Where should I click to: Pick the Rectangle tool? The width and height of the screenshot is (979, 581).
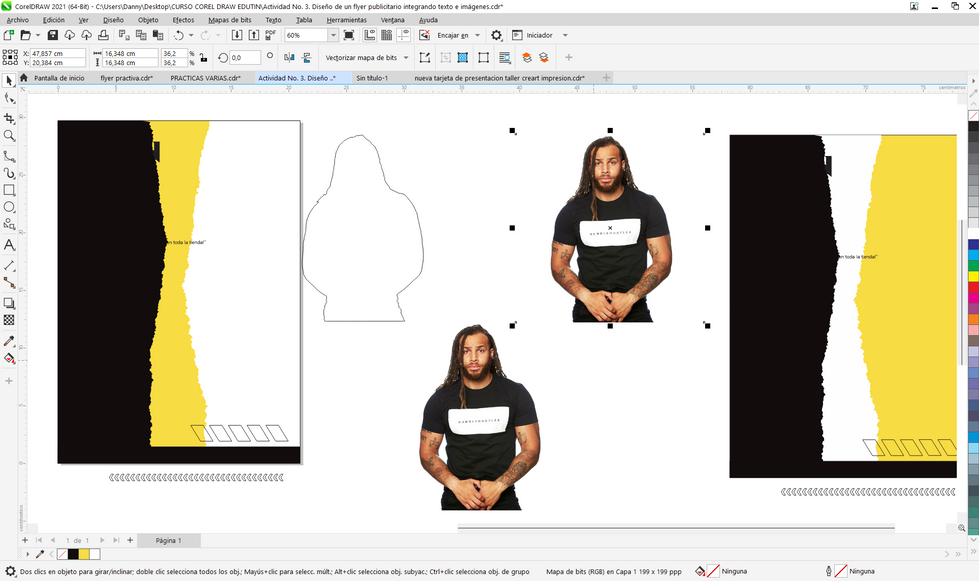(x=9, y=190)
